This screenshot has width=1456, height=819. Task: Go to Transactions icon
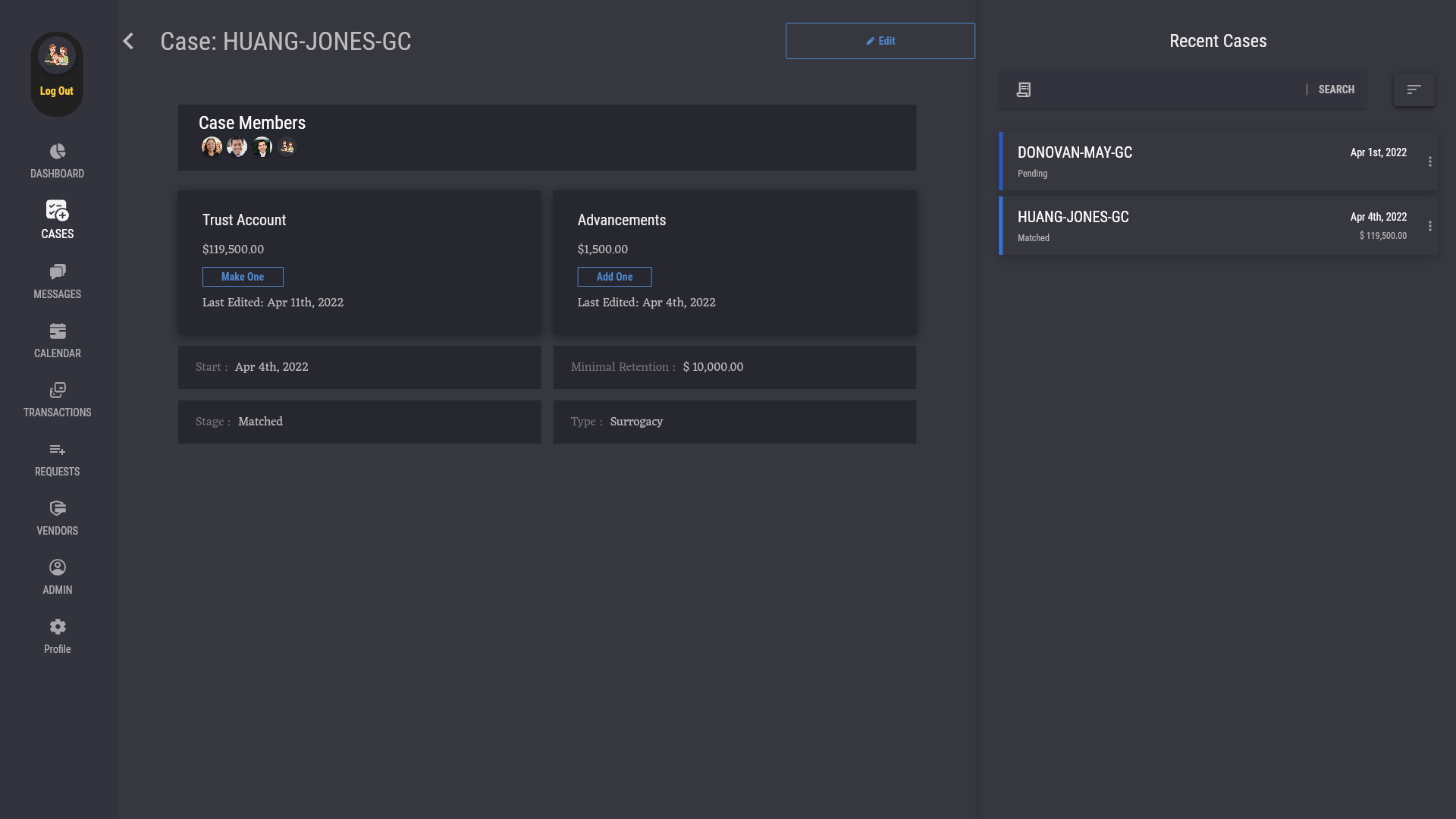pos(58,391)
